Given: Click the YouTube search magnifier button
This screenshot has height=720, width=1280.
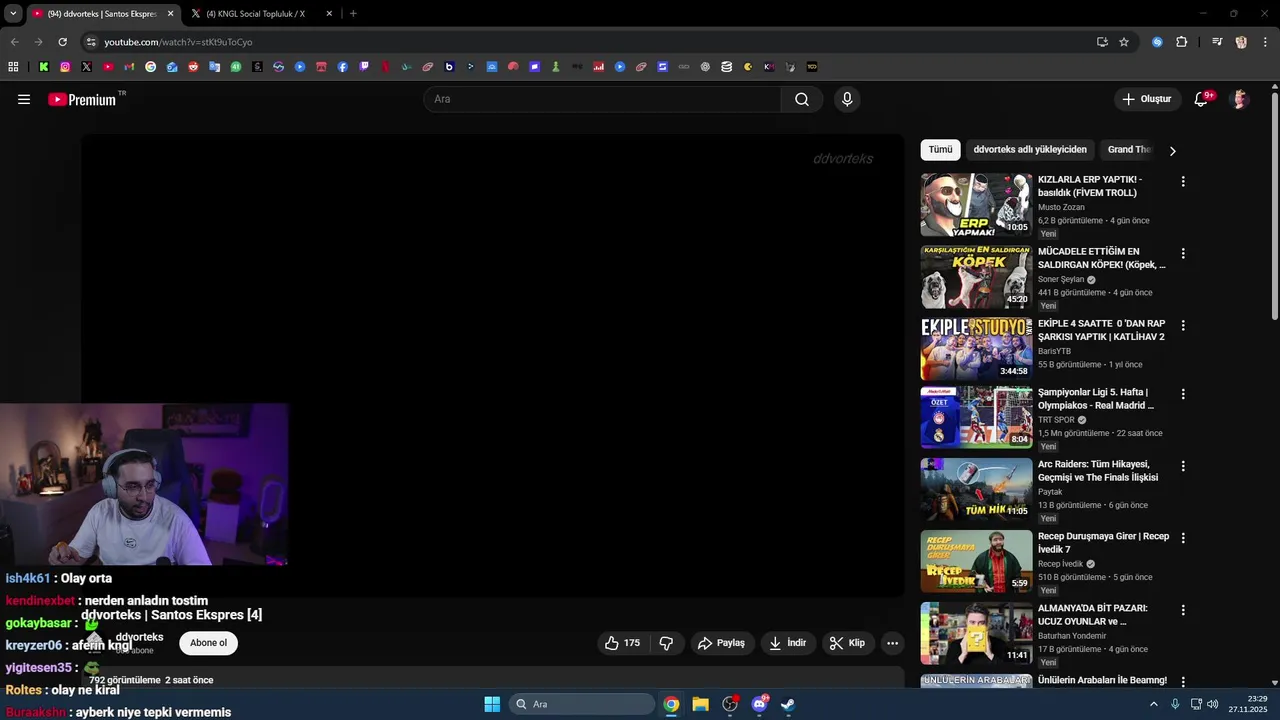Looking at the screenshot, I should [x=802, y=99].
